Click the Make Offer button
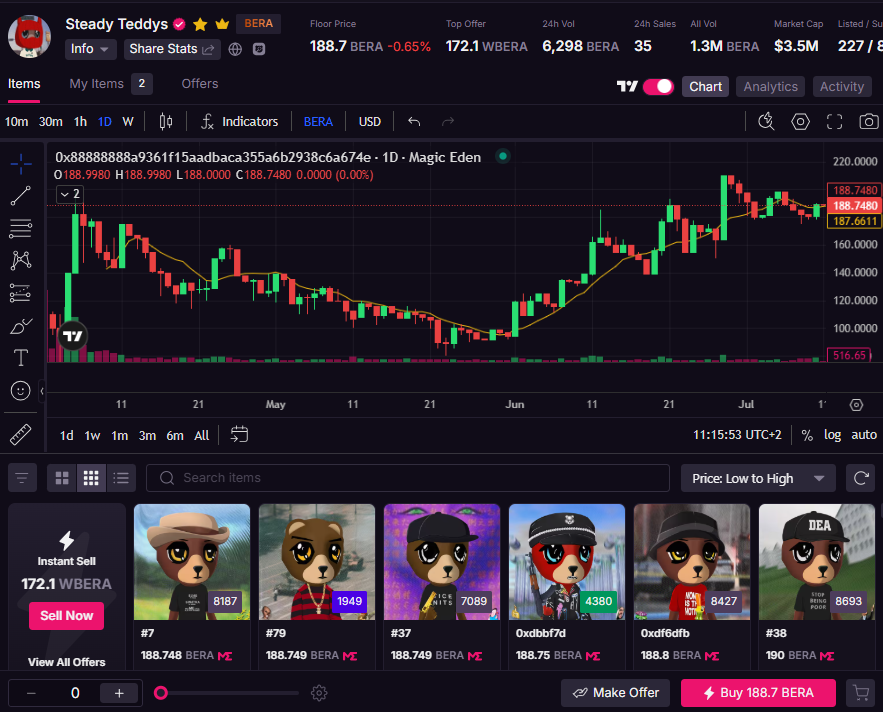Screen dimensions: 883x712 click(x=616, y=693)
